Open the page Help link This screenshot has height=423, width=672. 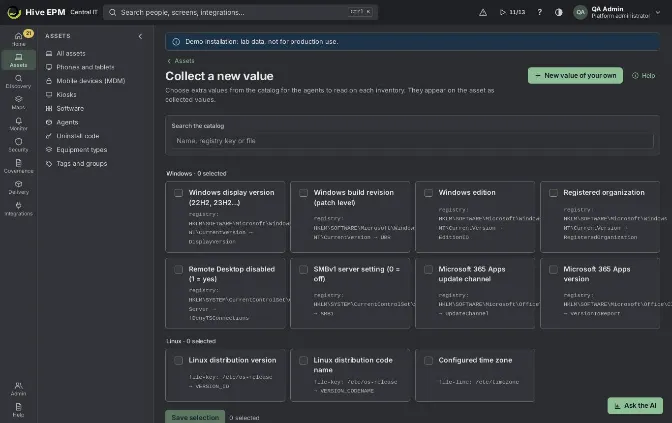pos(644,75)
